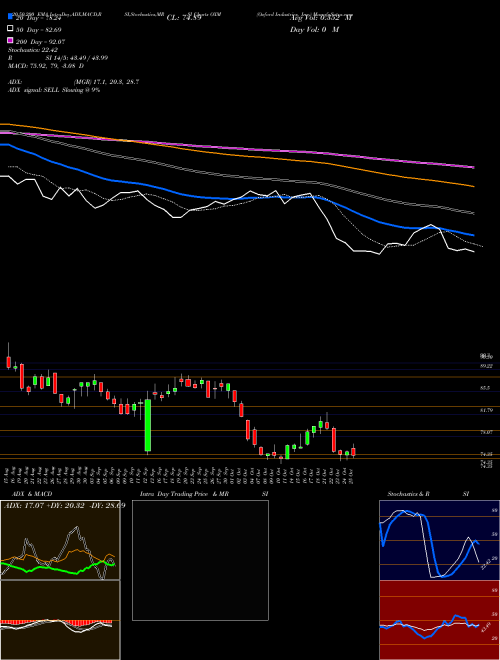Select the '30 Day - 82.69' label
500x660 pixels.
tap(38, 30)
